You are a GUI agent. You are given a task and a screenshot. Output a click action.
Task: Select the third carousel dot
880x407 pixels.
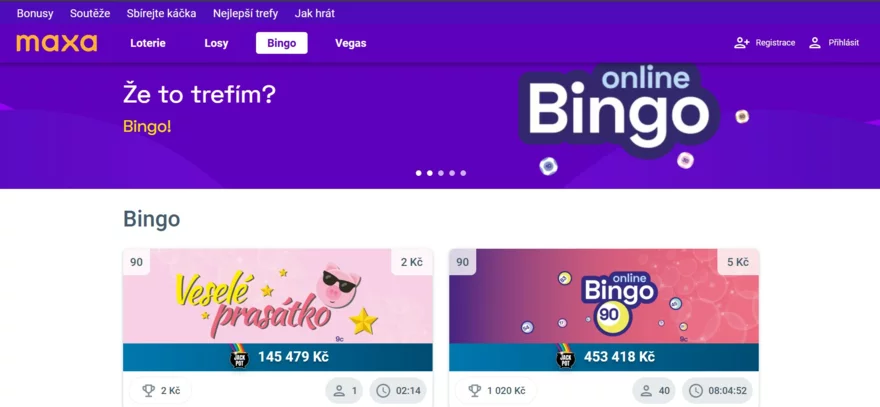click(441, 173)
